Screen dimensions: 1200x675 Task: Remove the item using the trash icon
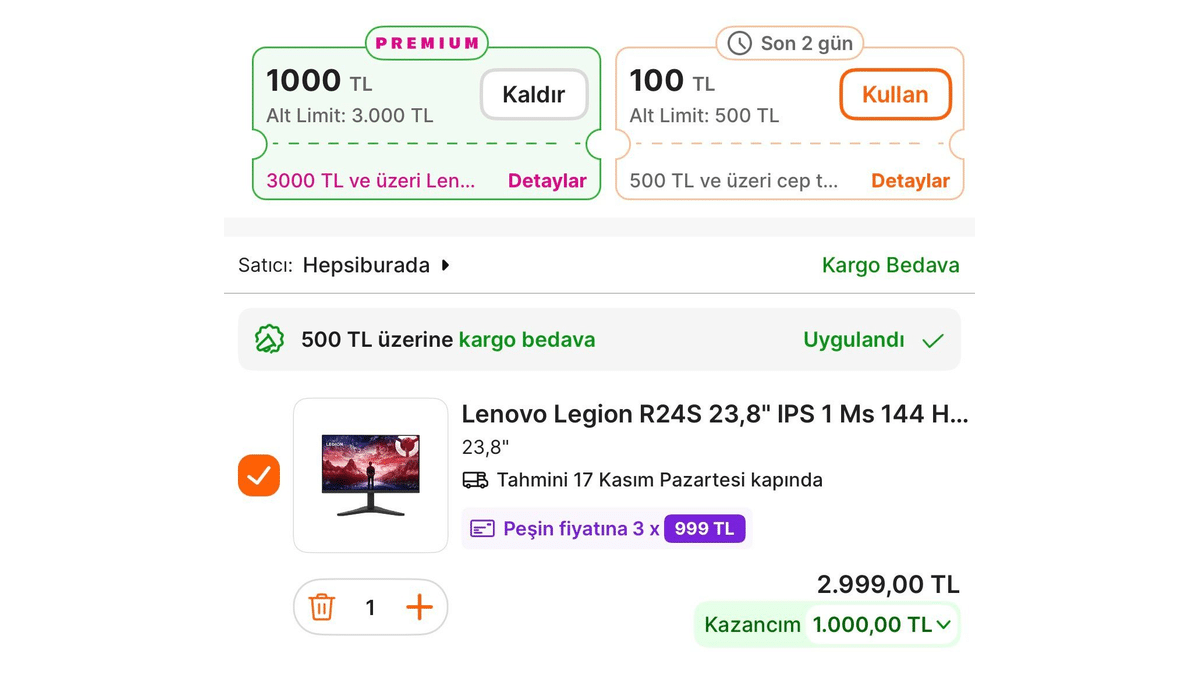click(x=321, y=607)
